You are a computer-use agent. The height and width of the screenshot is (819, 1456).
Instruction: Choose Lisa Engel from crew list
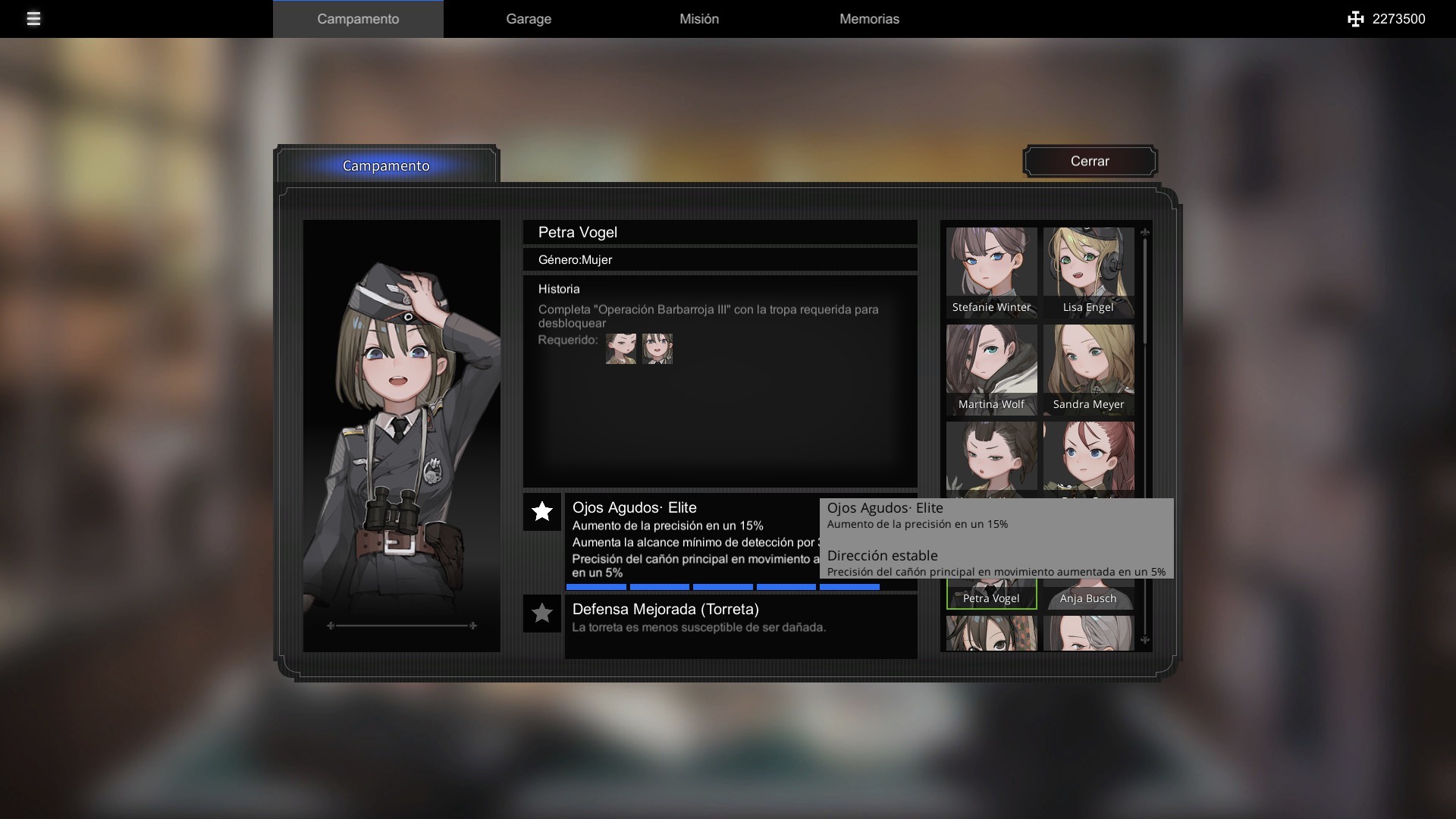(x=1088, y=271)
